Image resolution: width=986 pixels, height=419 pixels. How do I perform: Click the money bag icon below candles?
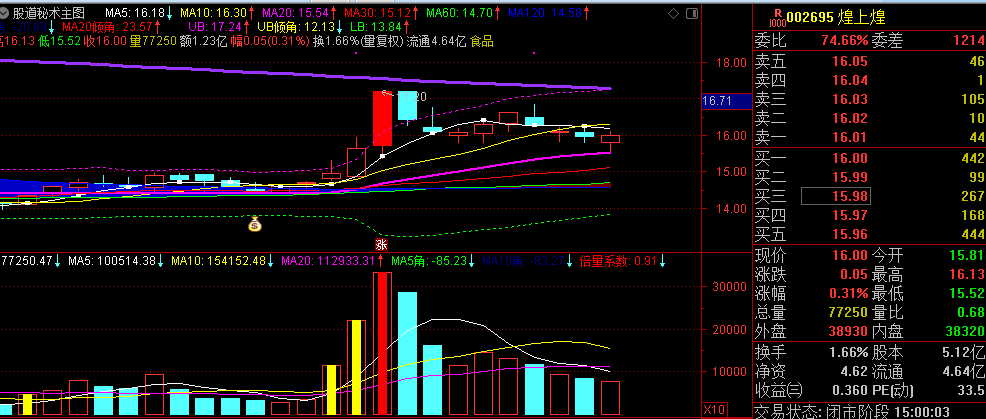pos(254,223)
